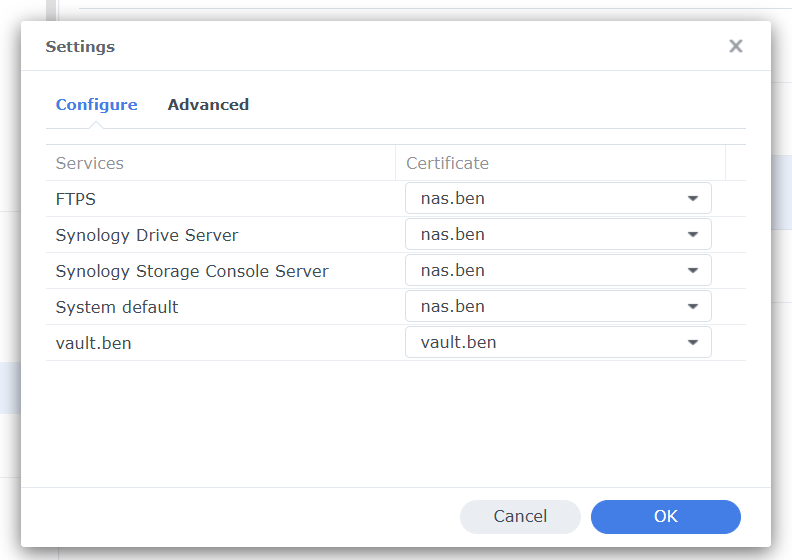792x560 pixels.
Task: Click the arrow icon in the FTPS certificate box
Action: coord(693,198)
